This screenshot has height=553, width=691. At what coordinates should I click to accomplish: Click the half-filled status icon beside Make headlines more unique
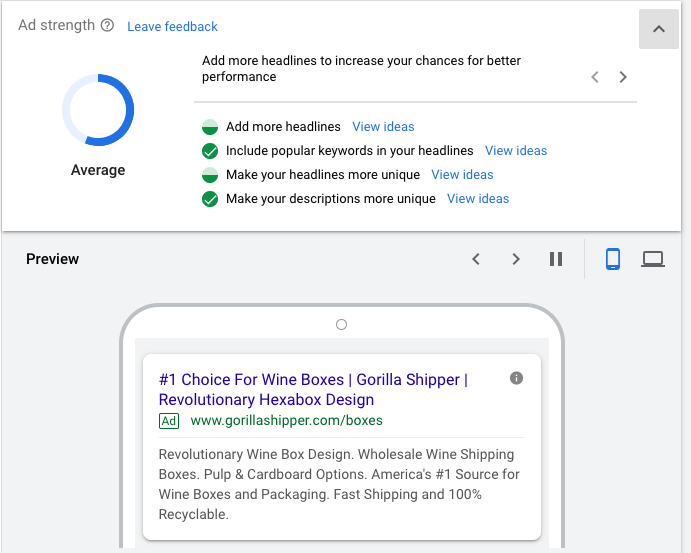point(210,175)
